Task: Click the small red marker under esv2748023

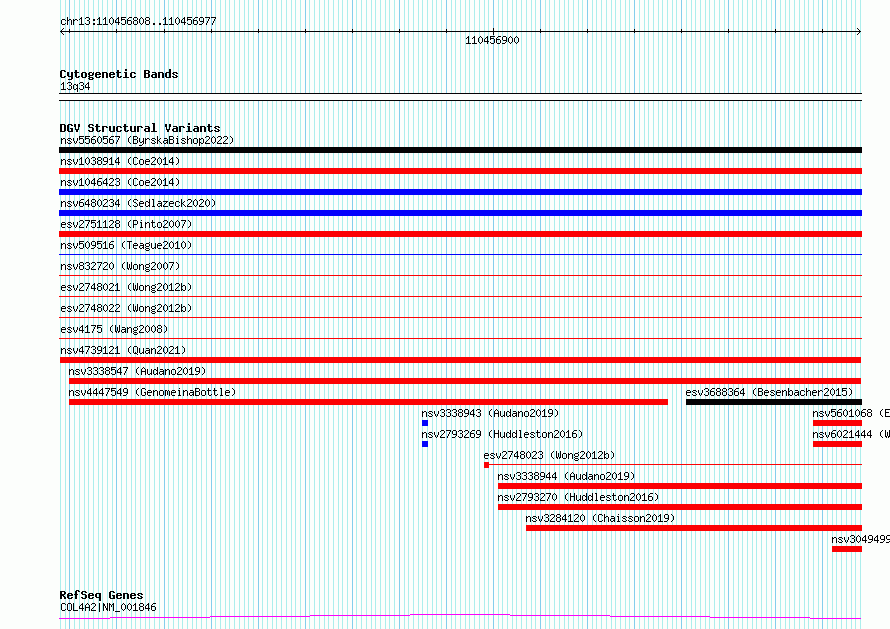Action: 486,466
